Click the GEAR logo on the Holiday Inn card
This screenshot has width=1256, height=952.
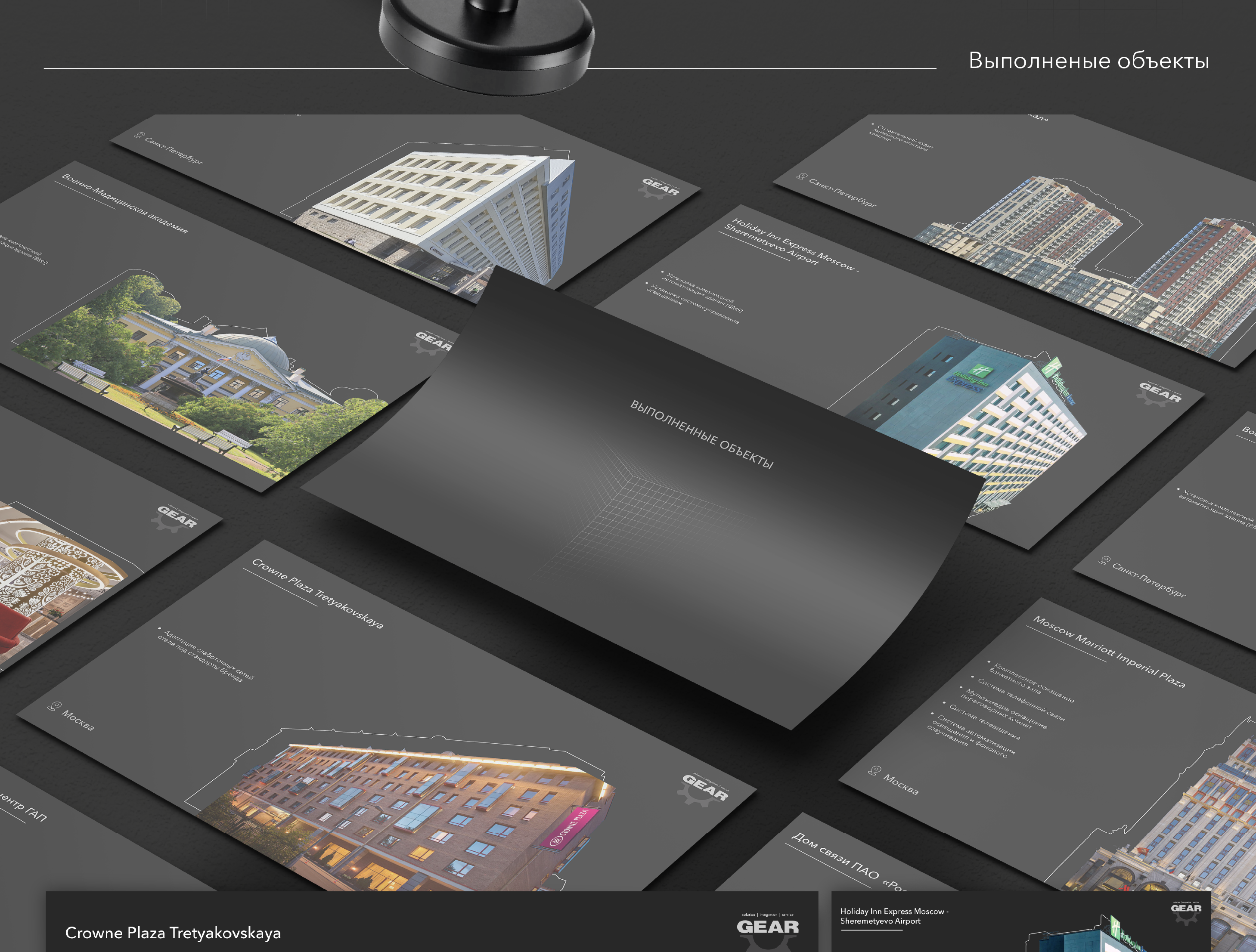[1160, 393]
